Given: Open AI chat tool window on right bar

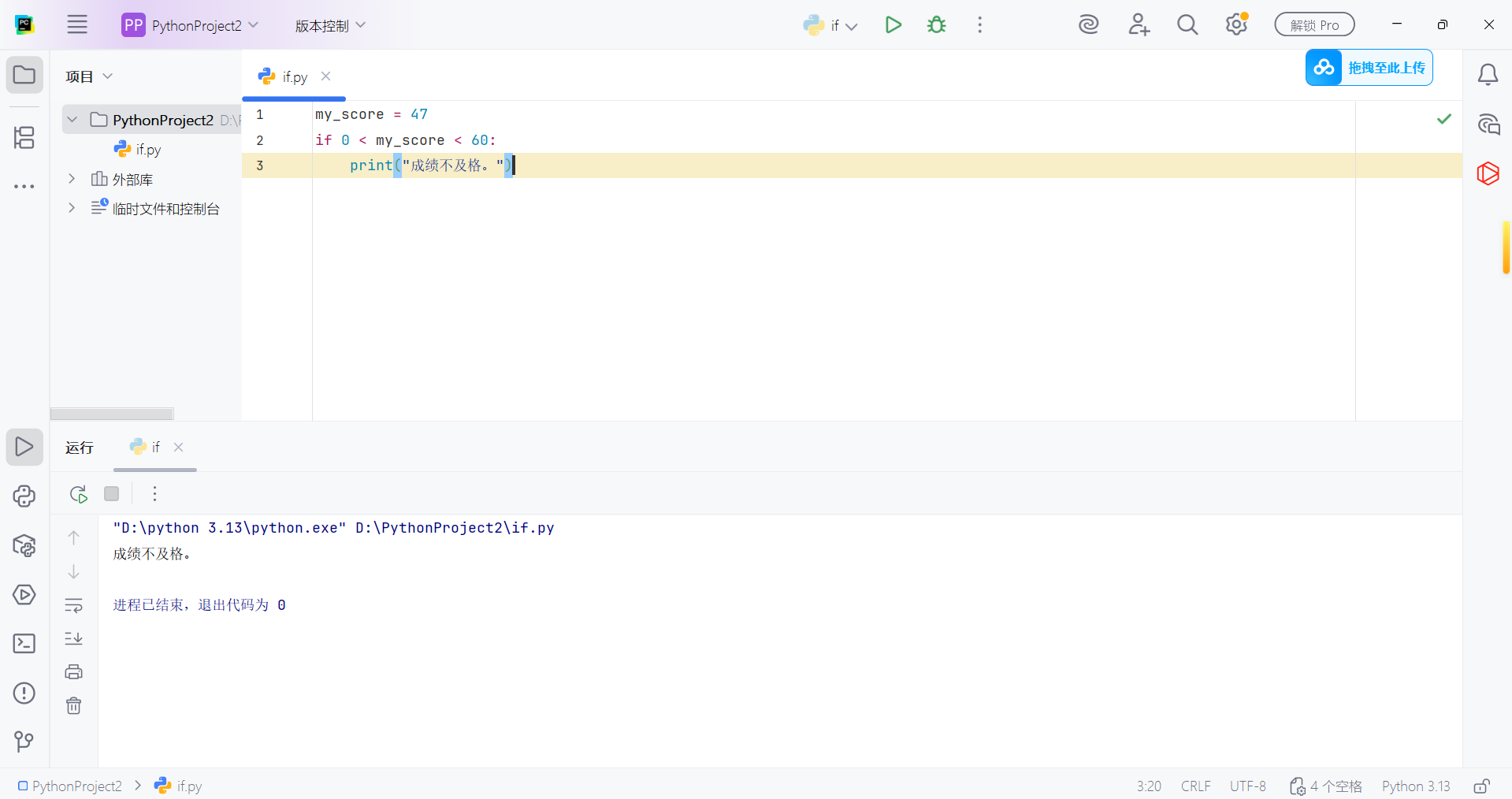Looking at the screenshot, I should 1488,124.
